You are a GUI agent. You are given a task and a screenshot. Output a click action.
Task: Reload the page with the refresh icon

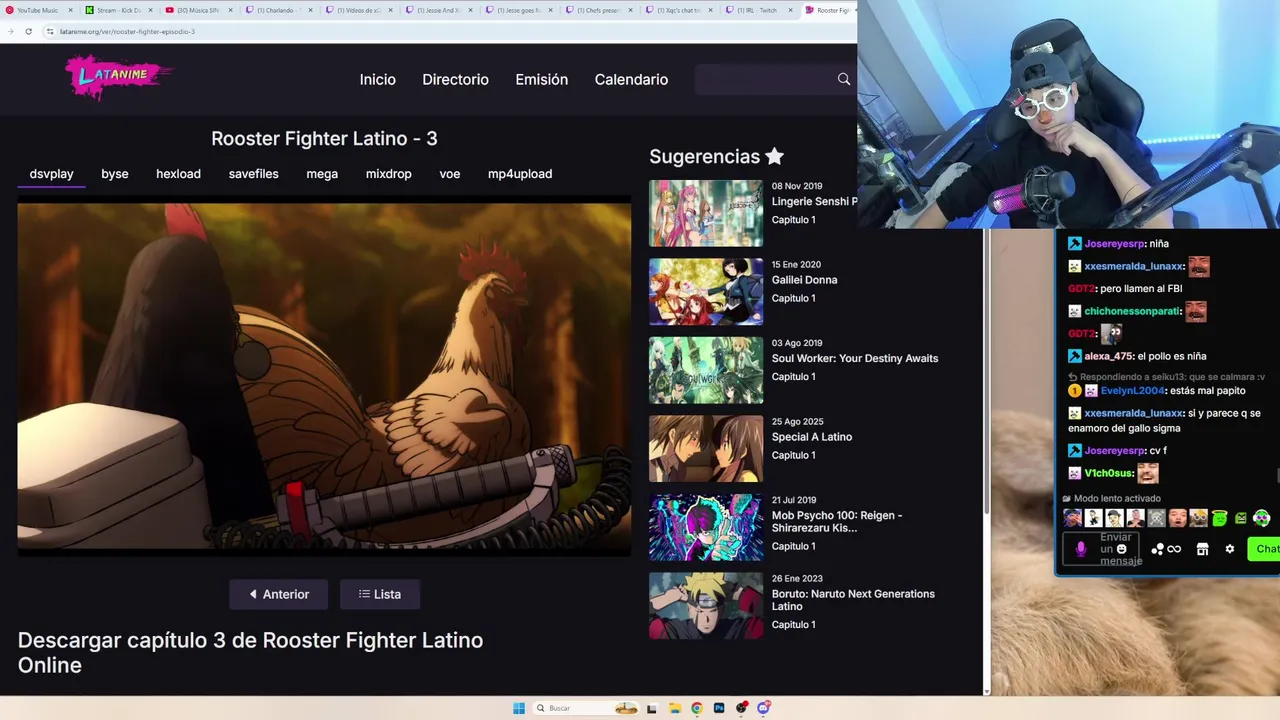tap(28, 31)
